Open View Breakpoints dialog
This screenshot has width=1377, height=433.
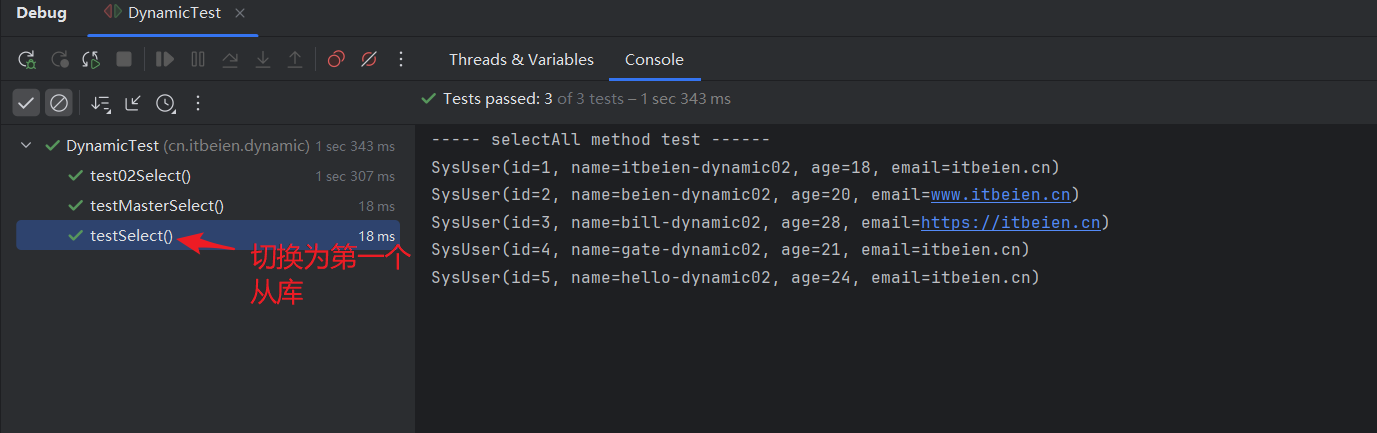pyautogui.click(x=336, y=60)
